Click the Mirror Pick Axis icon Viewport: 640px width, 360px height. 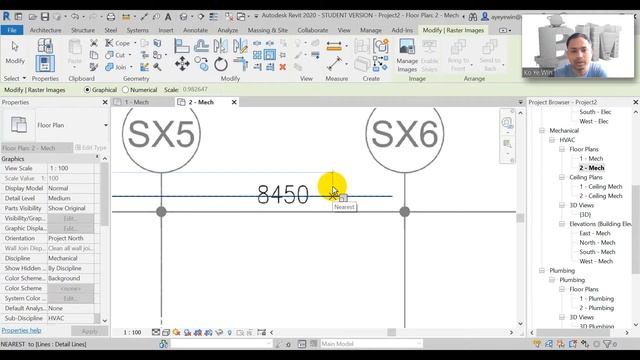(220, 45)
